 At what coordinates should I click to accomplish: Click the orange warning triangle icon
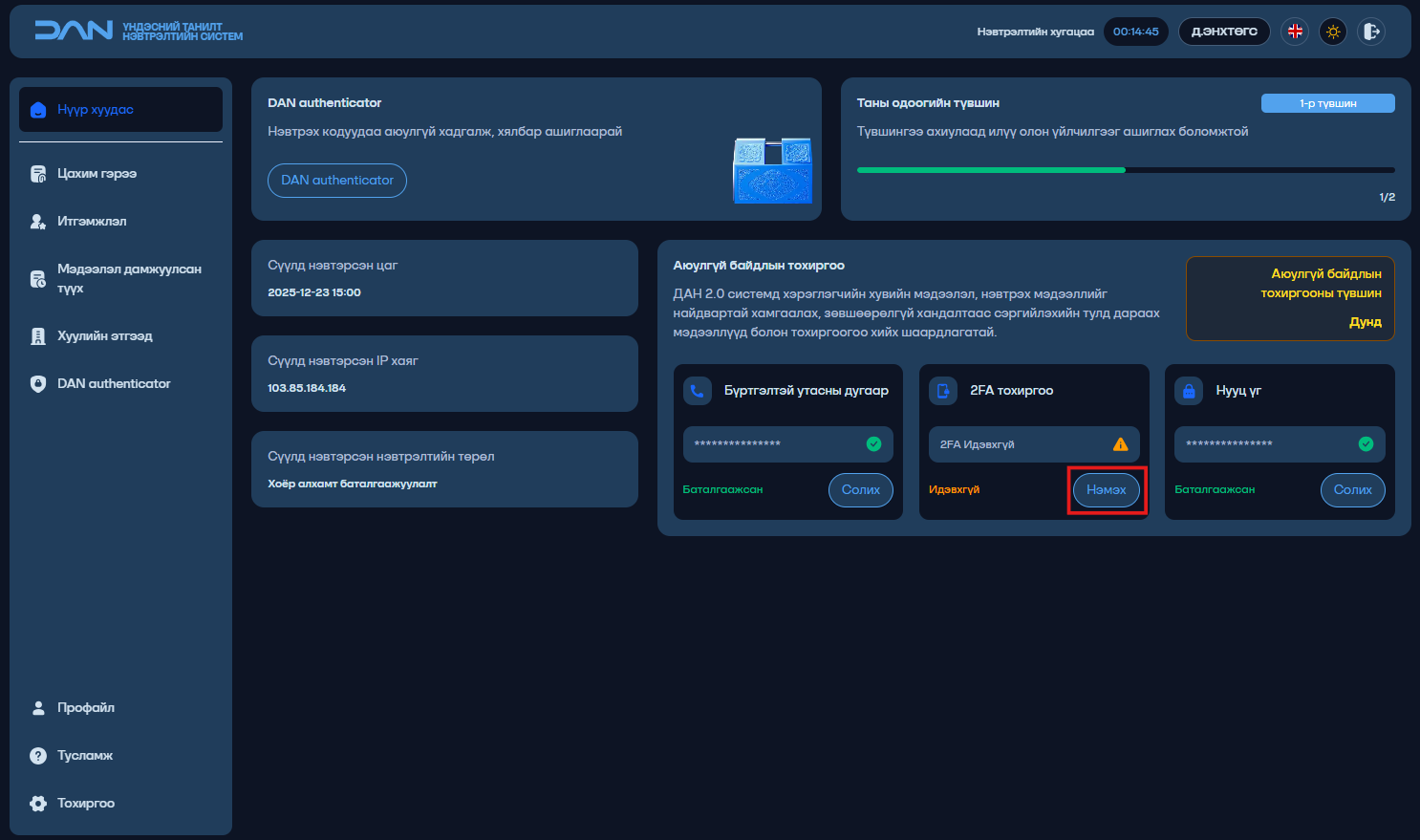1120,444
